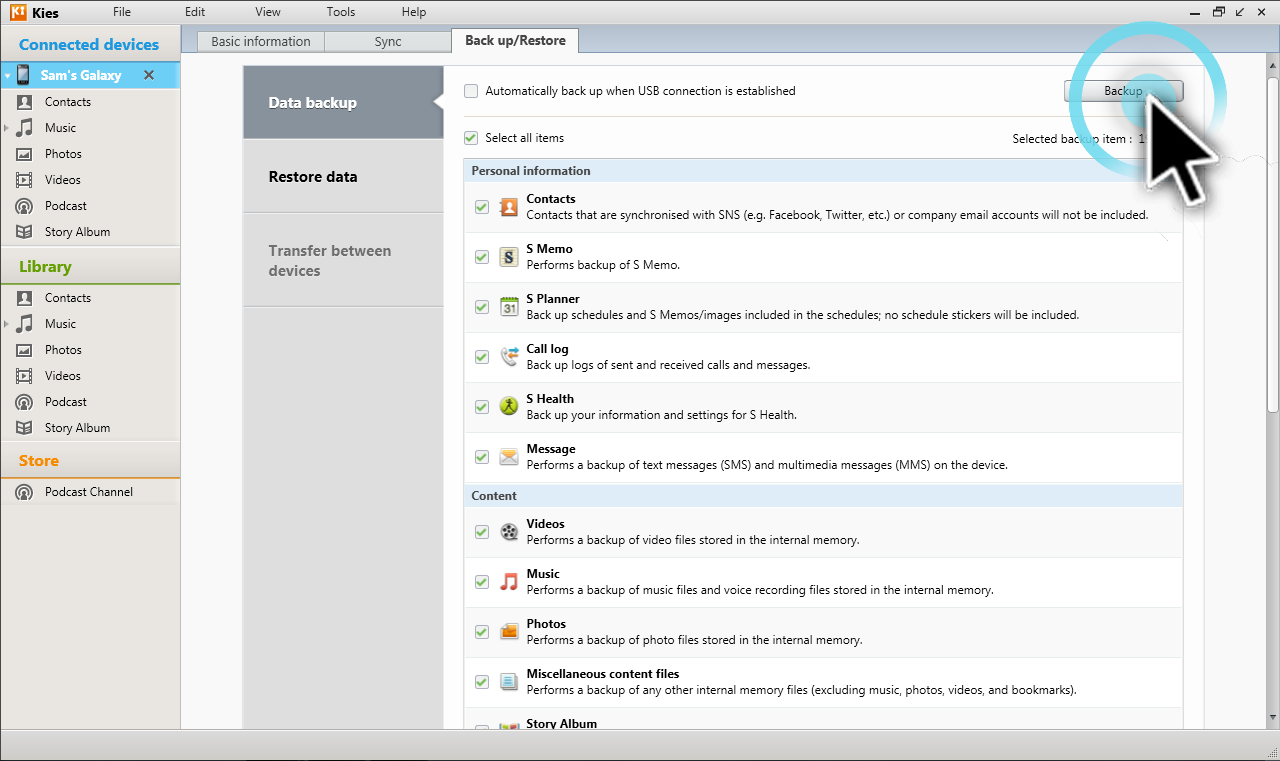1280x761 pixels.
Task: Uncheck the Music backup checkbox
Action: point(482,582)
